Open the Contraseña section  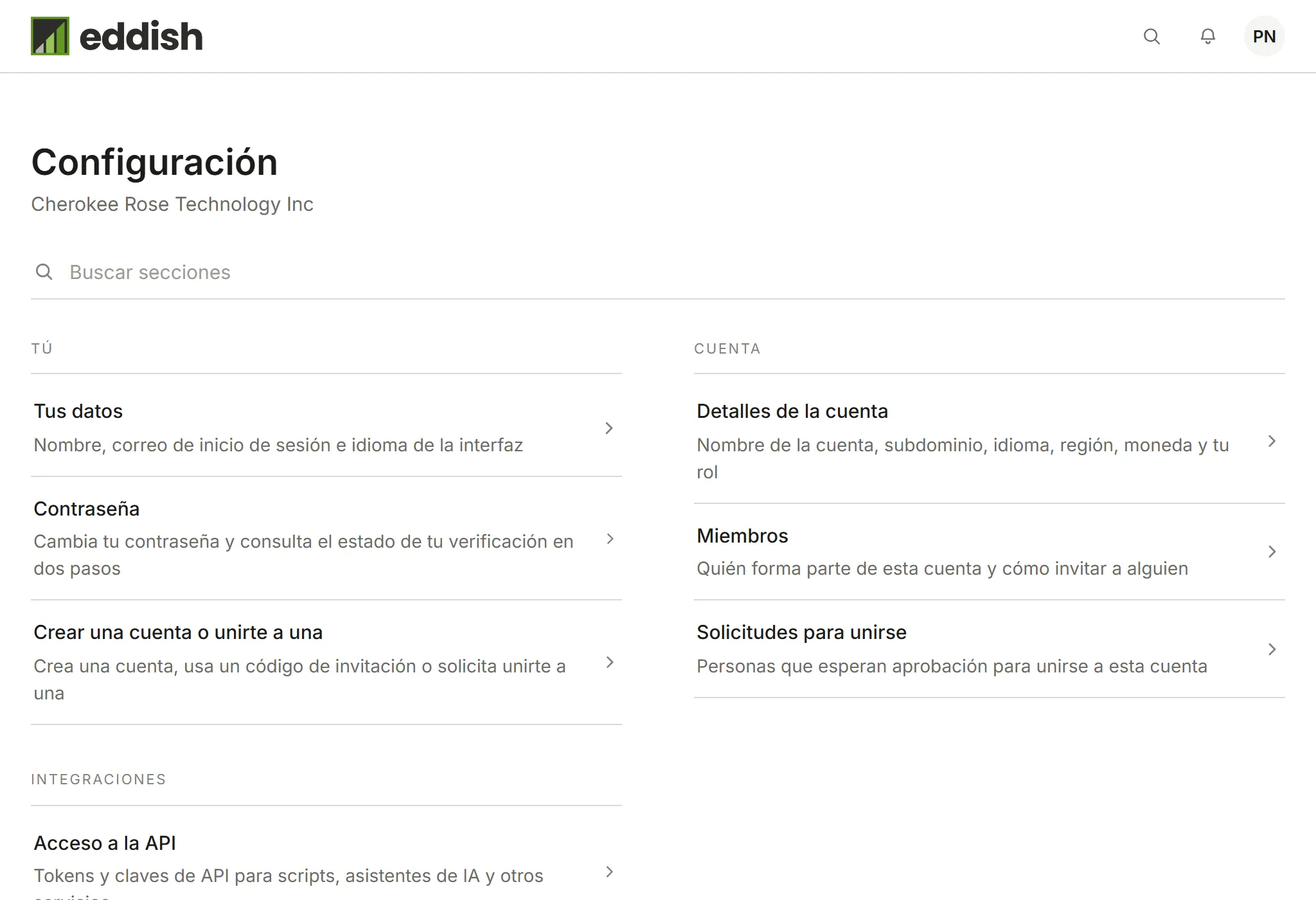click(x=326, y=539)
